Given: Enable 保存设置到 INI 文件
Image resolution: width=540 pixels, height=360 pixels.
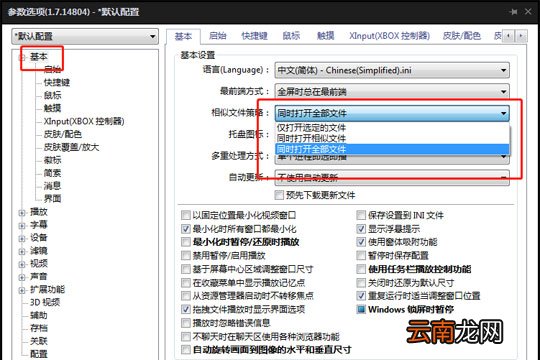Looking at the screenshot, I should coord(361,215).
